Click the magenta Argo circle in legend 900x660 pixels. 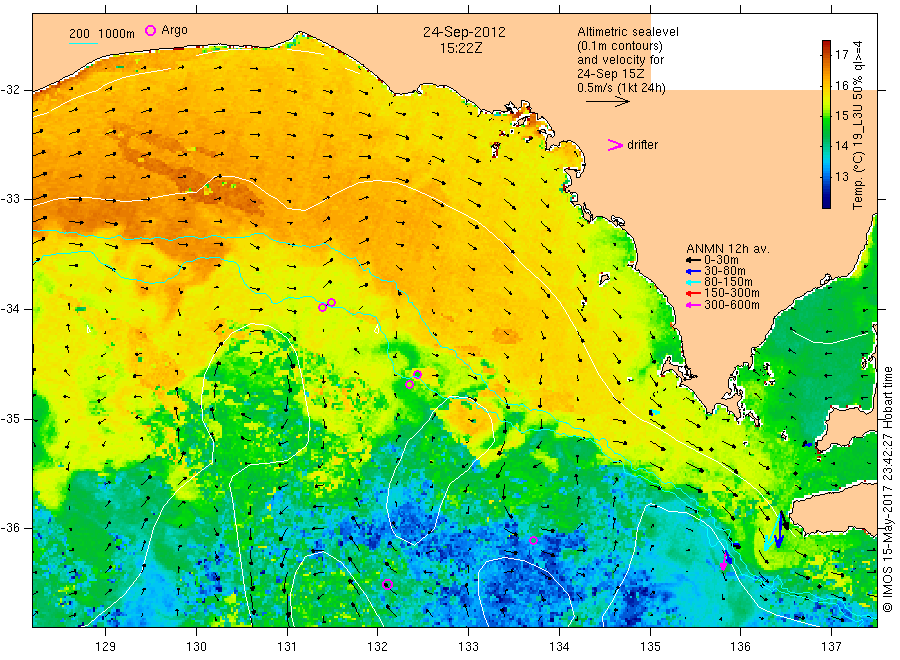150,30
